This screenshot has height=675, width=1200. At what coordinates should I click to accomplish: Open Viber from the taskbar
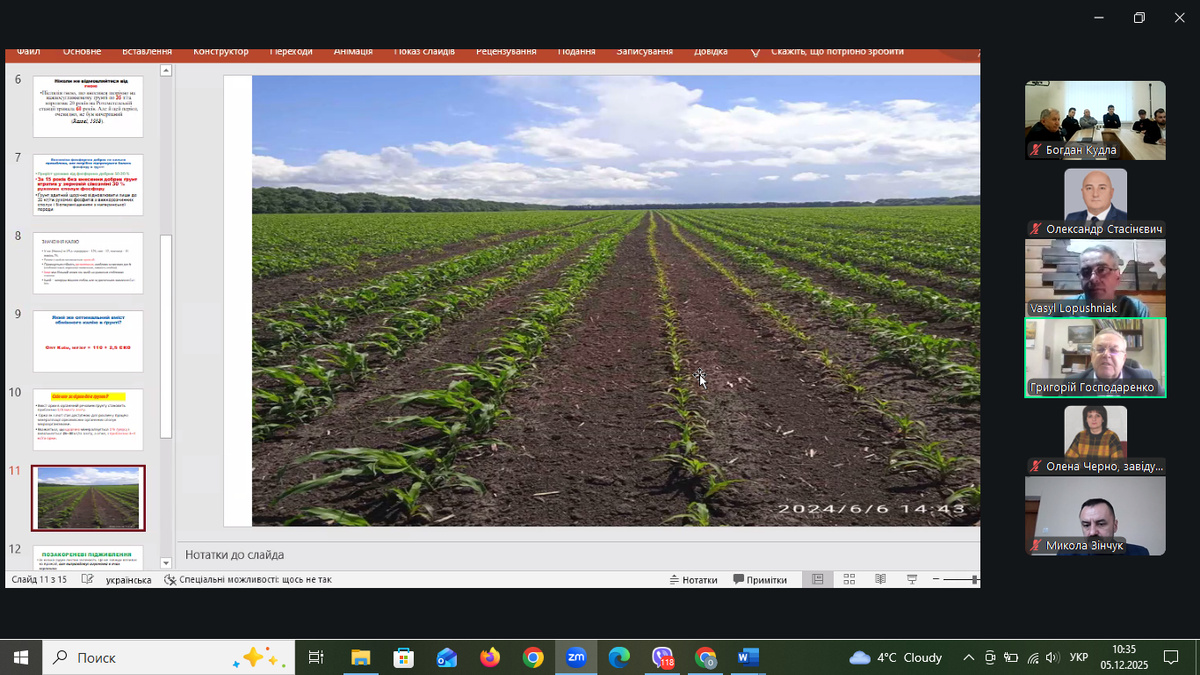point(663,657)
